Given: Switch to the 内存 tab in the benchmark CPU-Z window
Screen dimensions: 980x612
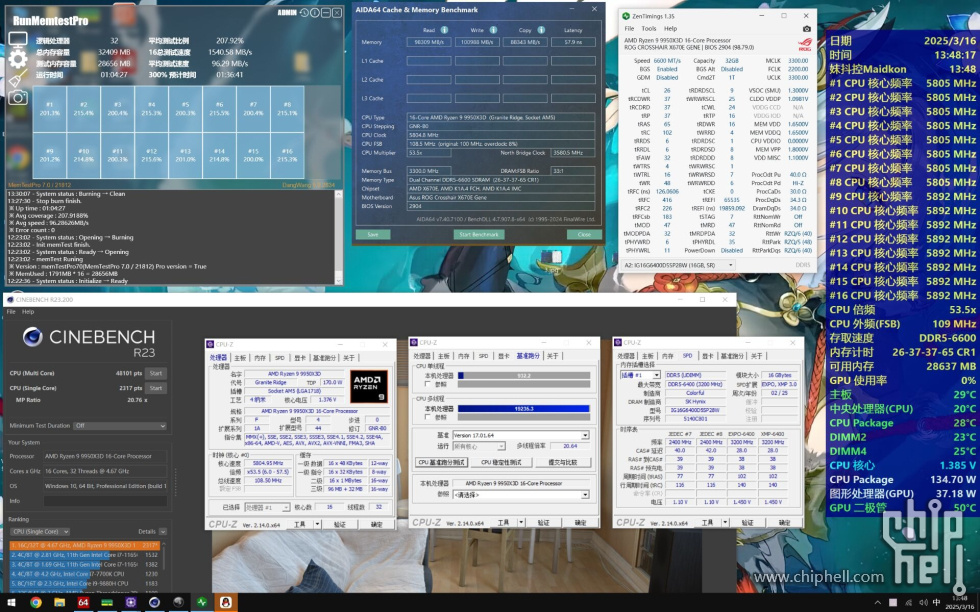Looking at the screenshot, I should coord(463,356).
